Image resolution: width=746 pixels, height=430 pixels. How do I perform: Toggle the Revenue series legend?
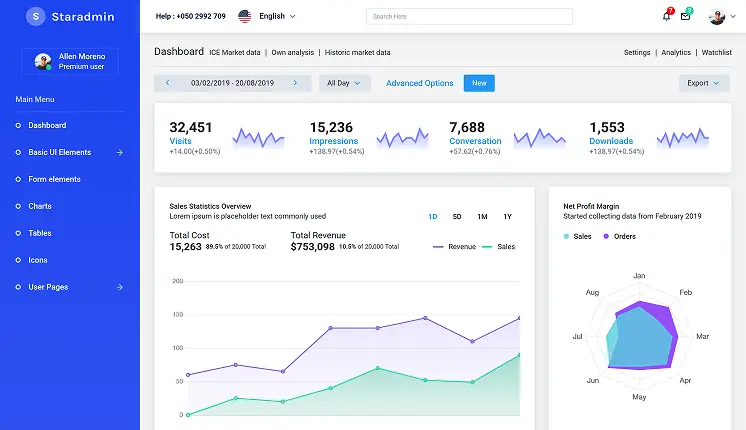point(454,246)
